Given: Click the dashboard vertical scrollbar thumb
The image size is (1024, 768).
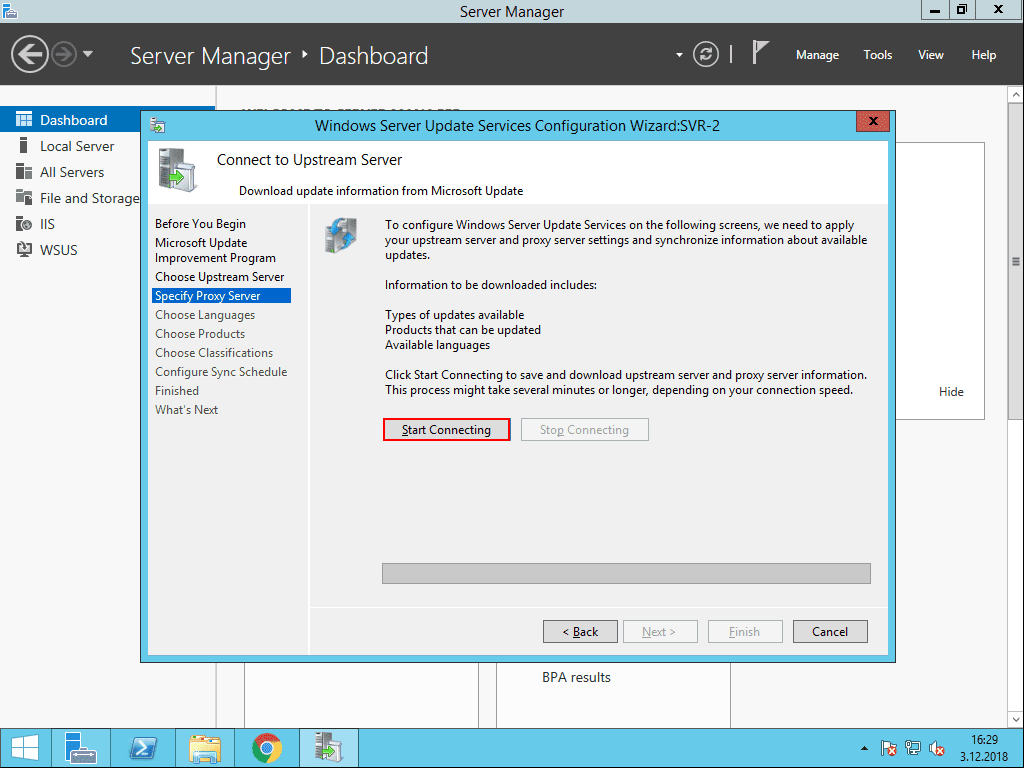Looking at the screenshot, I should 1016,261.
